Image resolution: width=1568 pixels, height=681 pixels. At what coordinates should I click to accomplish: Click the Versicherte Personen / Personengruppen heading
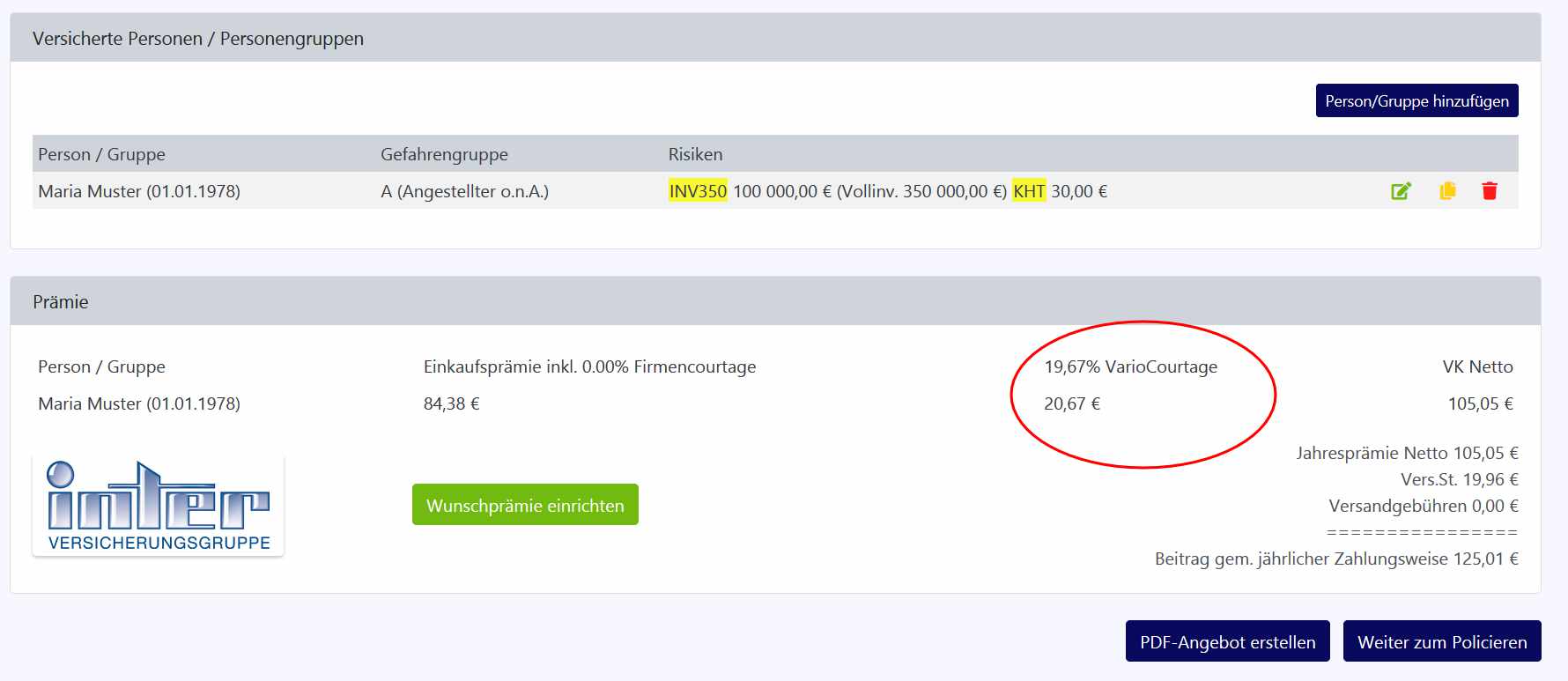point(198,39)
